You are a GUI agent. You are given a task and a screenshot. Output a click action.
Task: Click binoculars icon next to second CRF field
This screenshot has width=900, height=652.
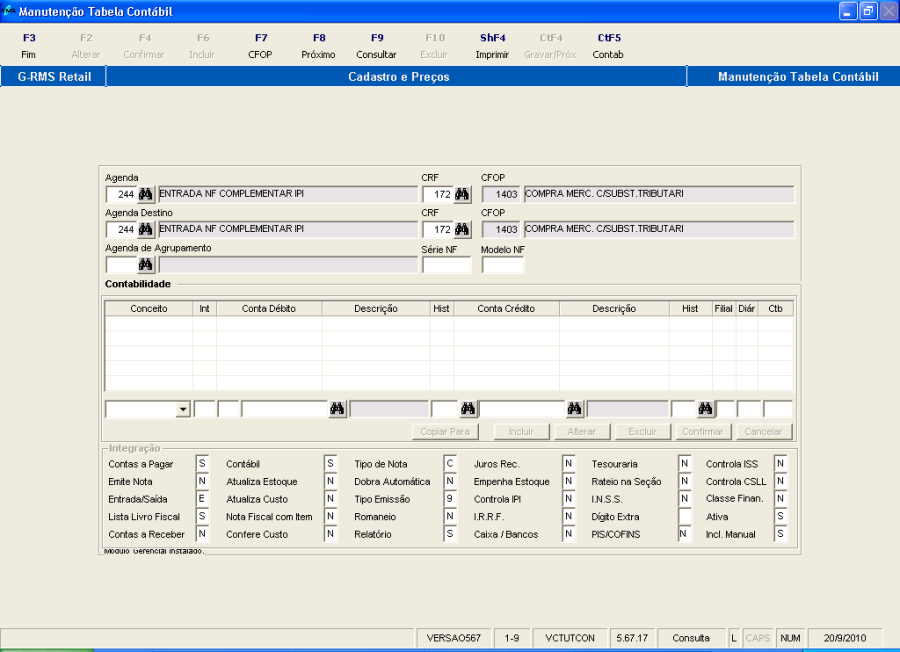462,230
